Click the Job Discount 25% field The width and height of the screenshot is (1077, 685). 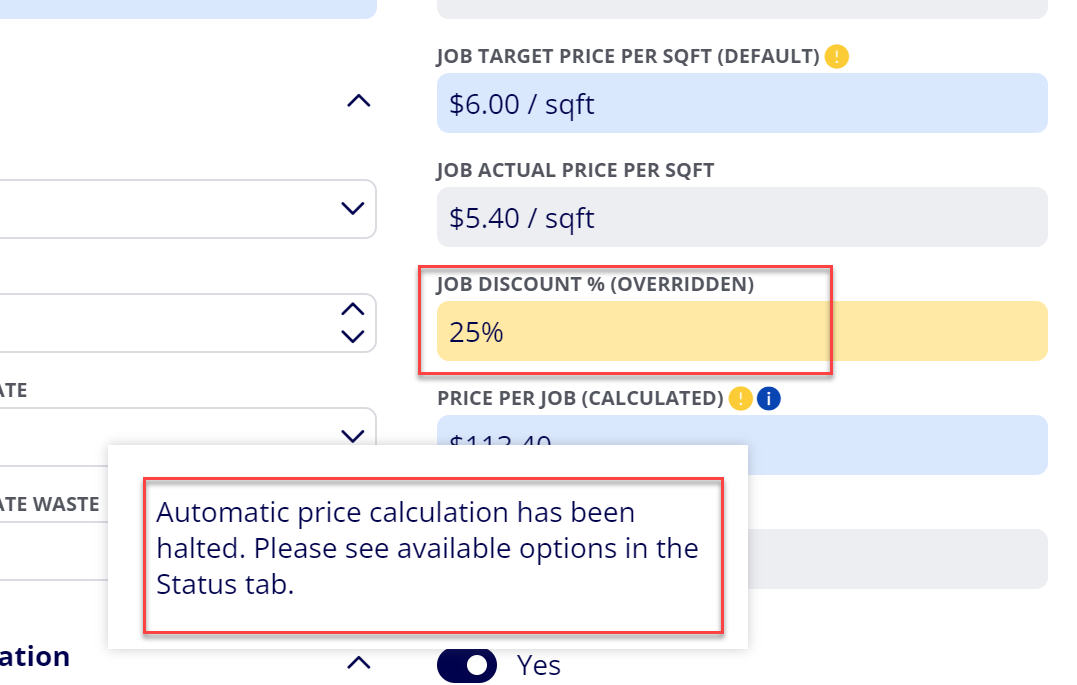[742, 331]
